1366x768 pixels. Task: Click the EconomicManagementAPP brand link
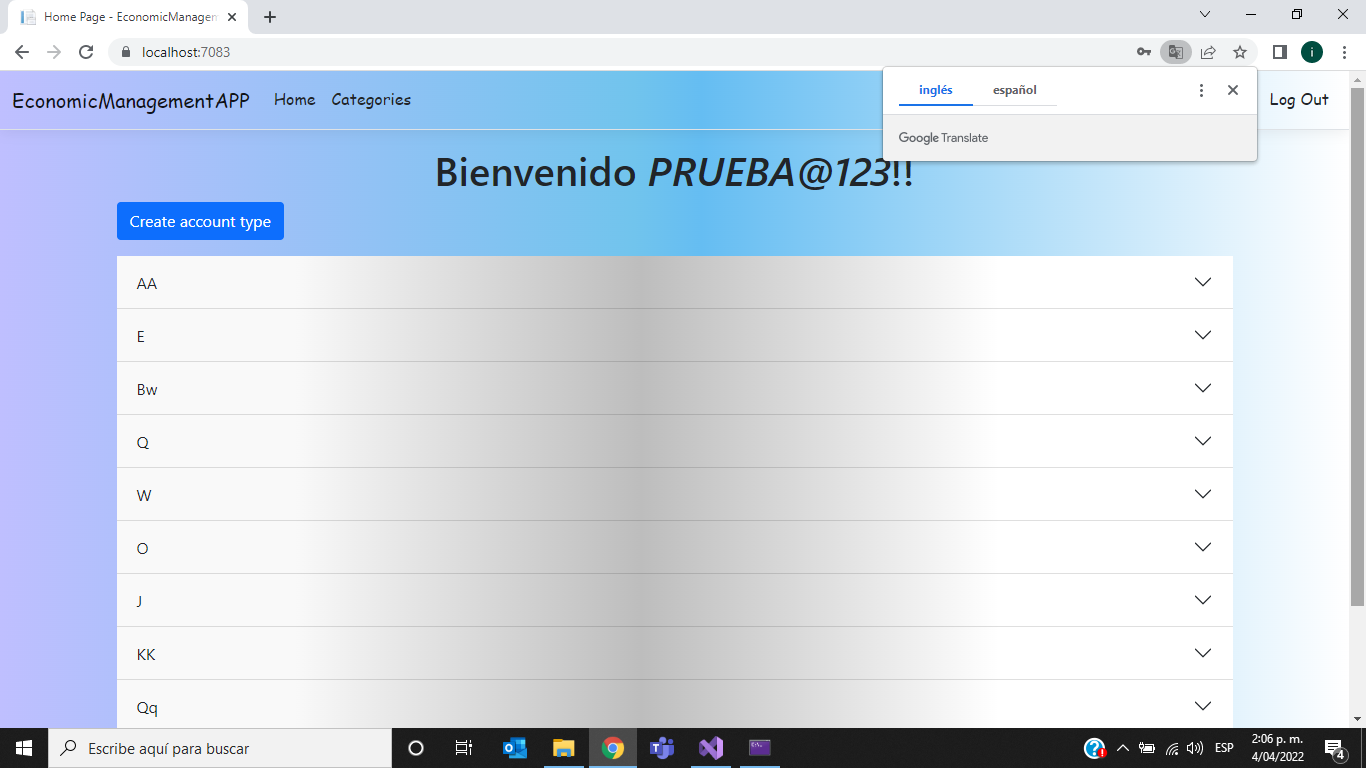[x=131, y=101]
